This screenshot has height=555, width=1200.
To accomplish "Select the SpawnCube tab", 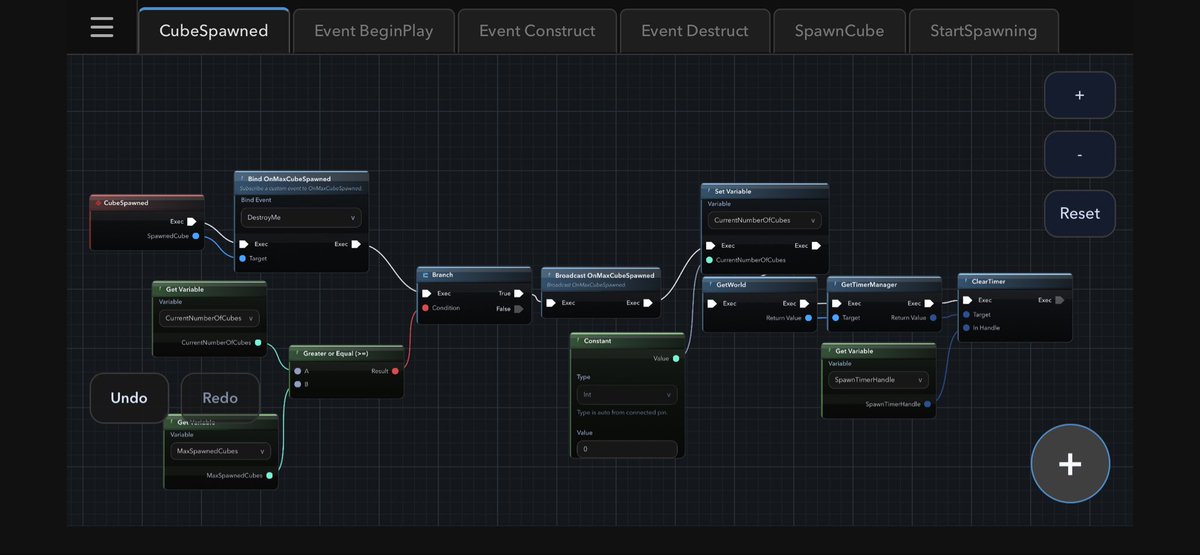I will click(x=840, y=31).
